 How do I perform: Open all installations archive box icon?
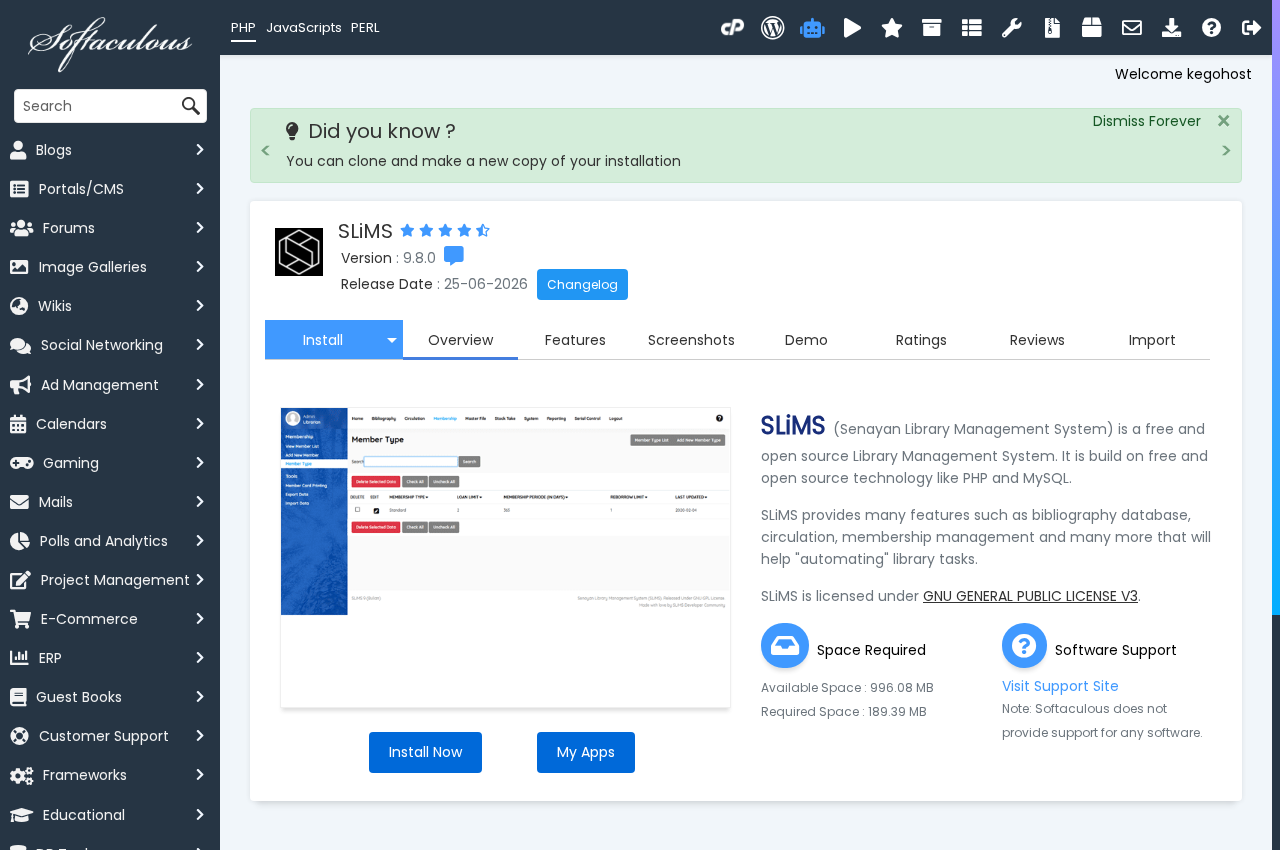tap(932, 28)
